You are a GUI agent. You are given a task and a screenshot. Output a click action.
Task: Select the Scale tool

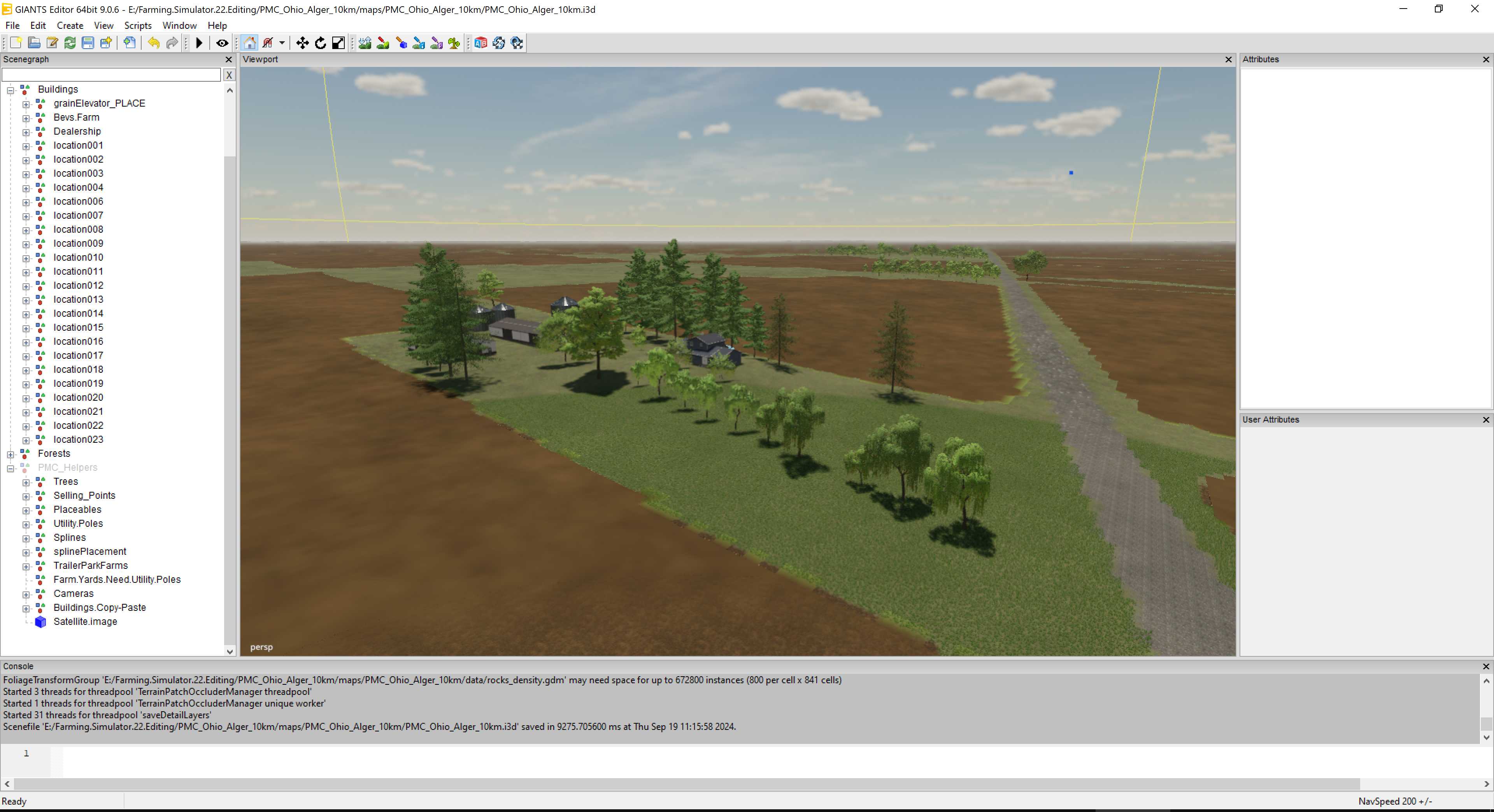[x=339, y=43]
